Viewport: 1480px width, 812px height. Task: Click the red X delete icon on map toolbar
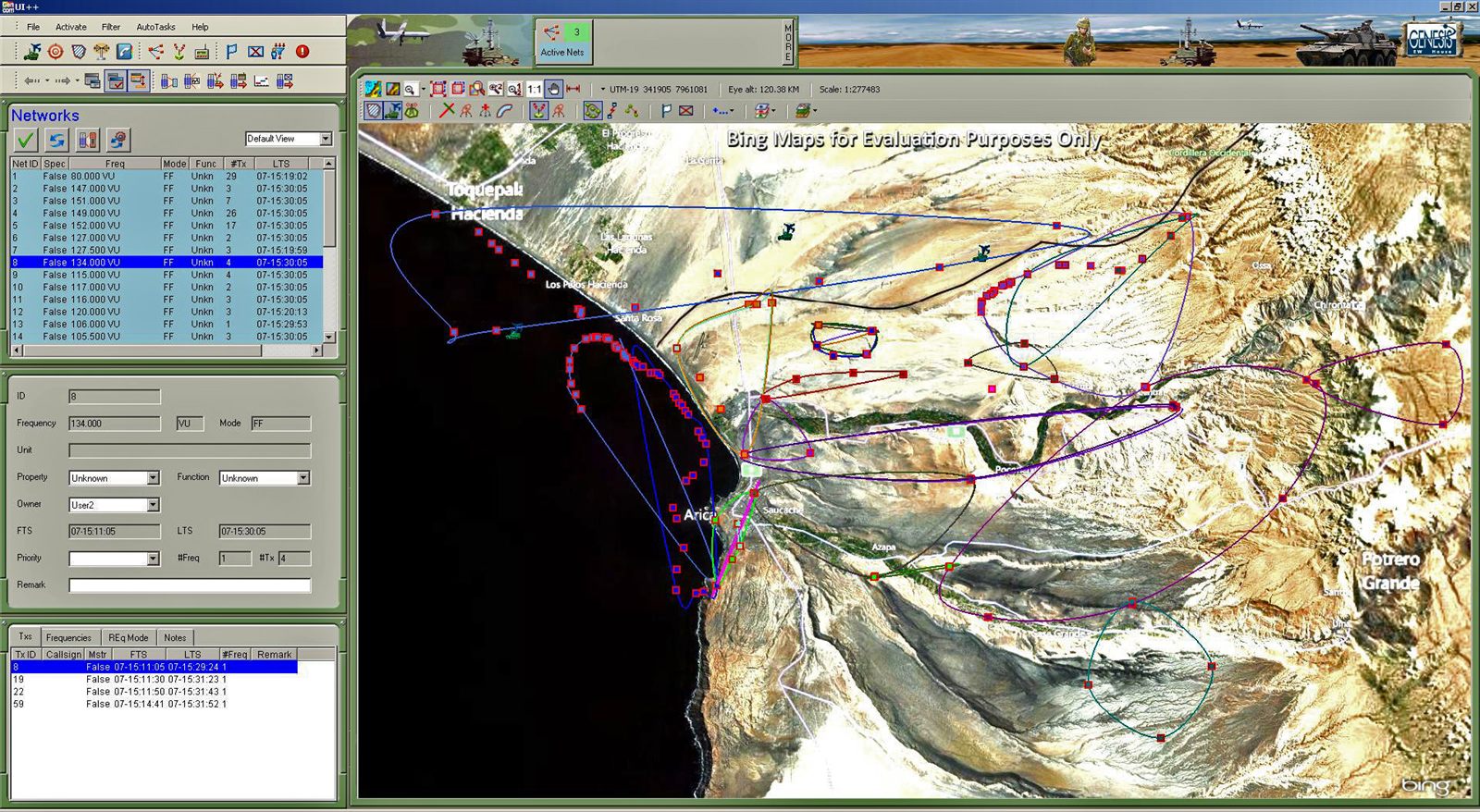pos(447,111)
